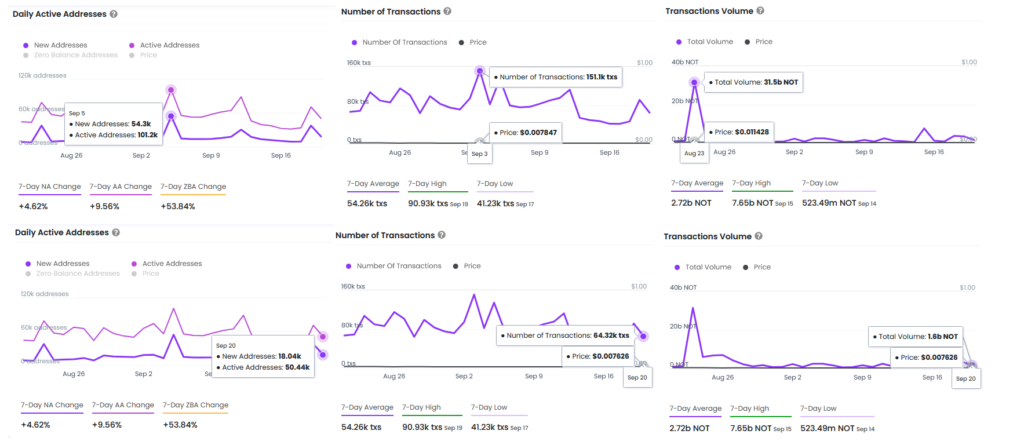
Task: Select 7-Day High tab under lower volume chart
Action: pos(761,410)
